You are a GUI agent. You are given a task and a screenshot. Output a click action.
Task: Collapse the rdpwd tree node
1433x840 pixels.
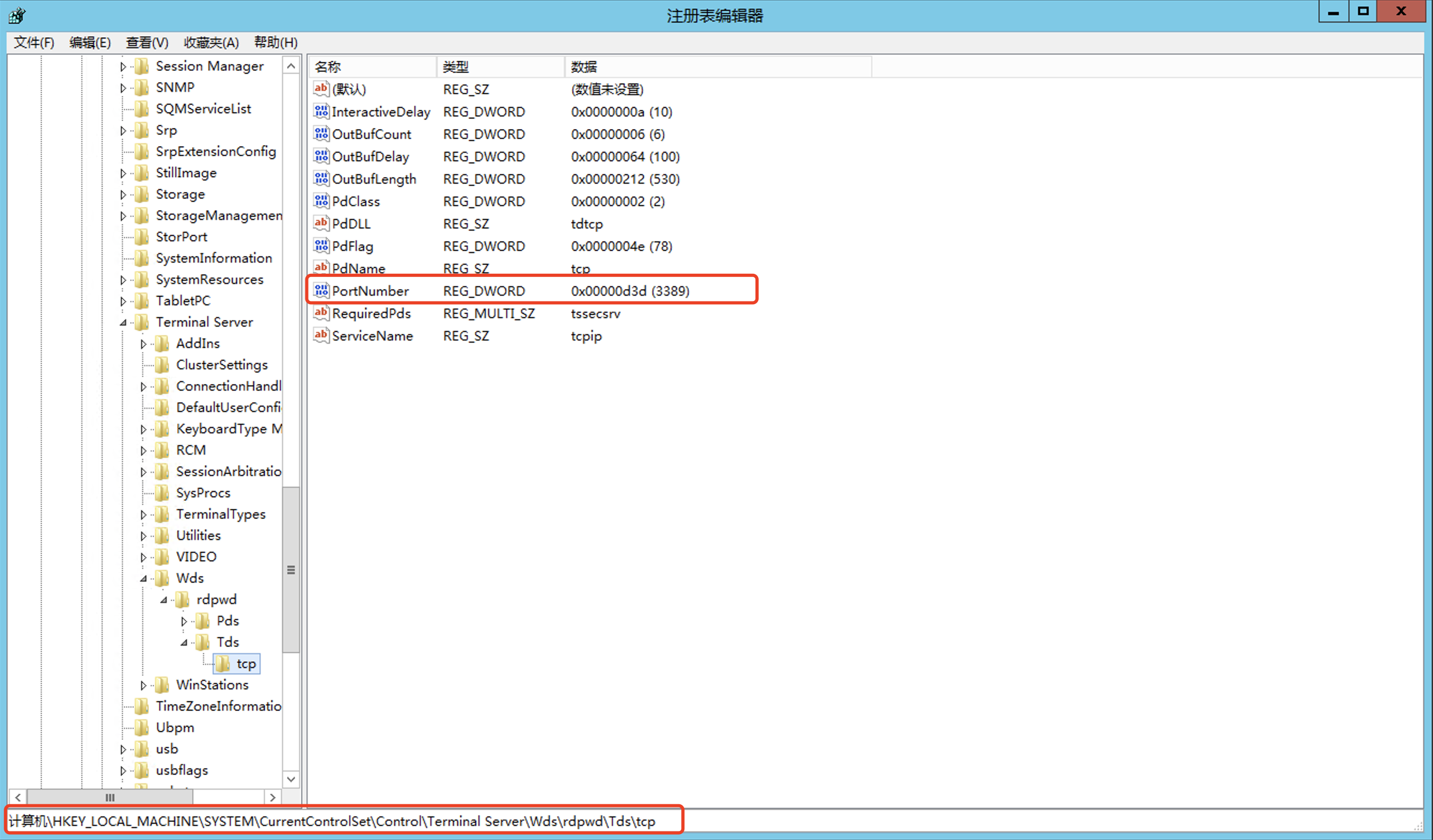point(164,600)
